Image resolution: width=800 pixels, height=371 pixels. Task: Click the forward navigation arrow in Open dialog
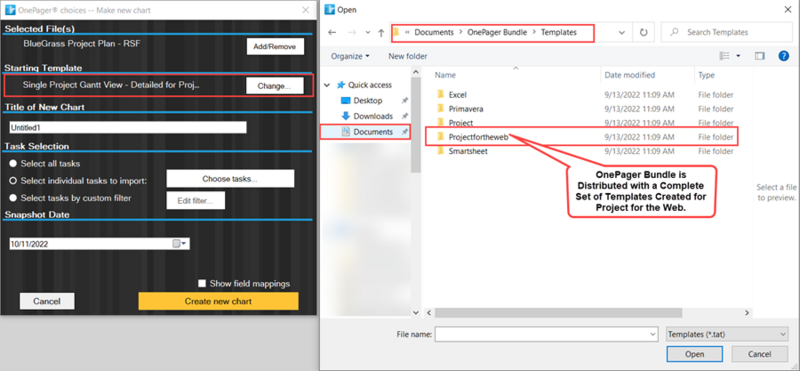pos(352,32)
